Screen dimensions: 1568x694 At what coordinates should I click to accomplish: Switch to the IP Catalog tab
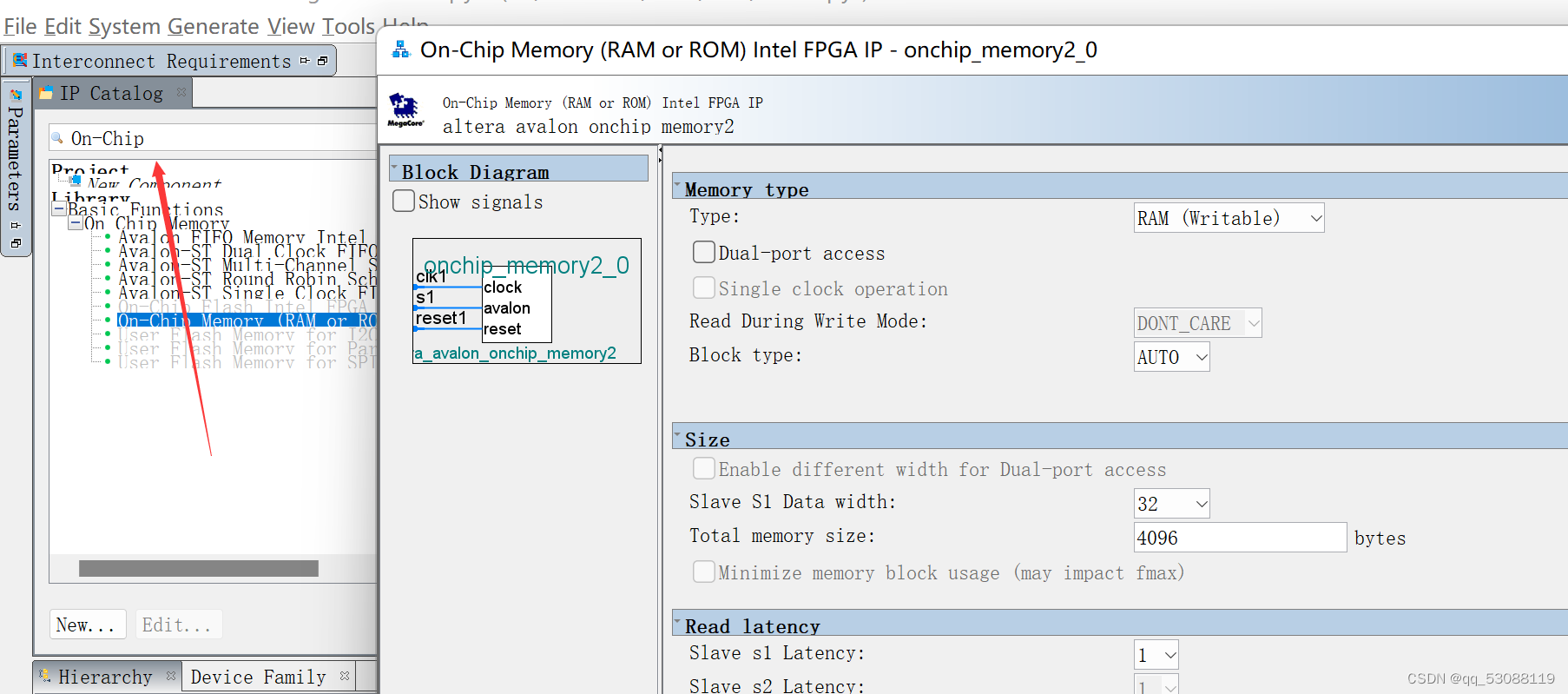(111, 93)
